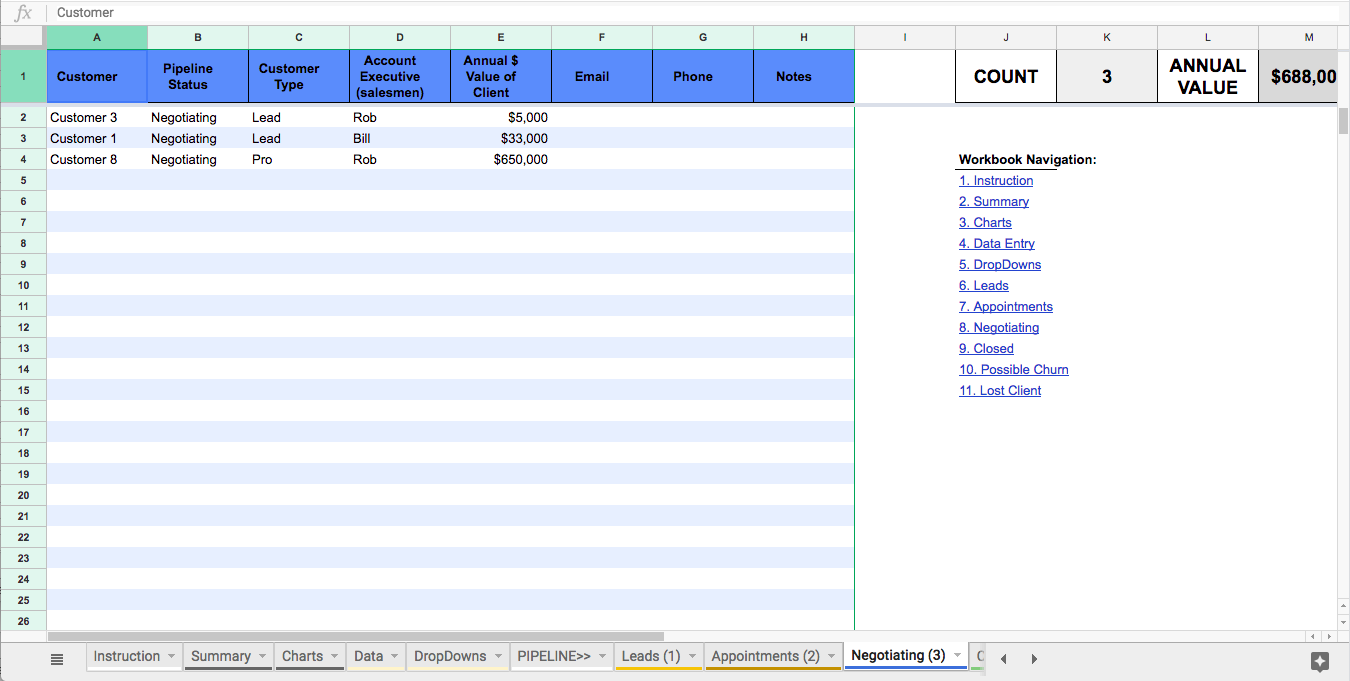Select the $650,000 value cell
The image size is (1350, 681).
point(501,160)
